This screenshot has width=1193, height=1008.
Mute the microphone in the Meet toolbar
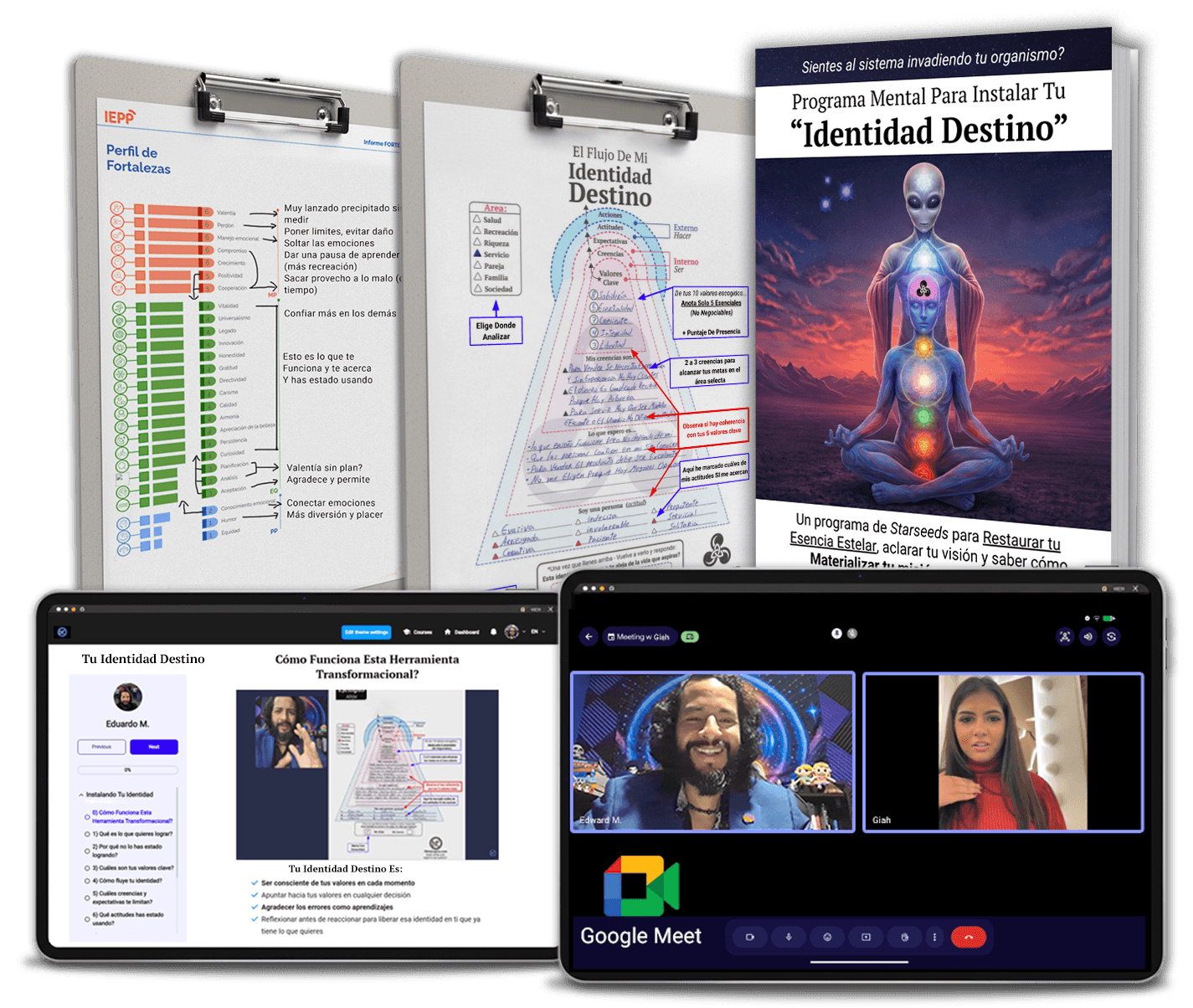coord(789,938)
